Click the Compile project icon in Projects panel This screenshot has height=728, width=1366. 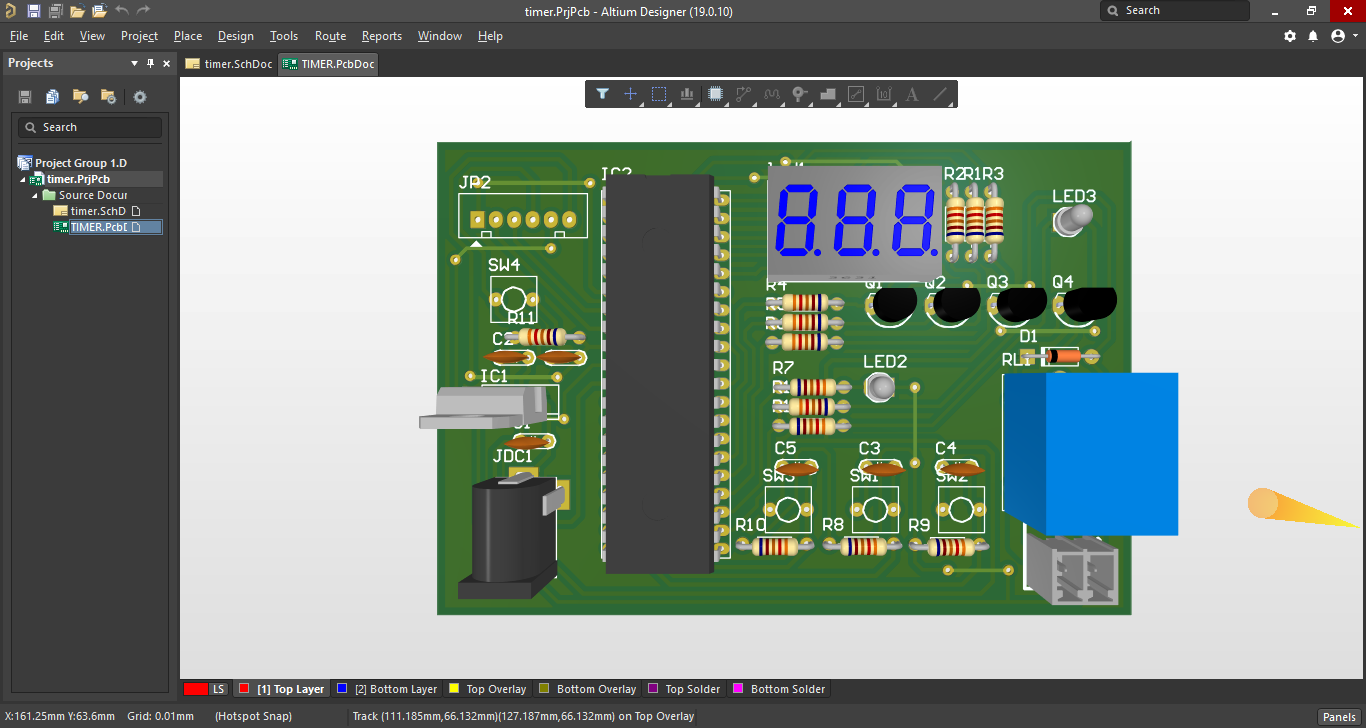pos(52,97)
